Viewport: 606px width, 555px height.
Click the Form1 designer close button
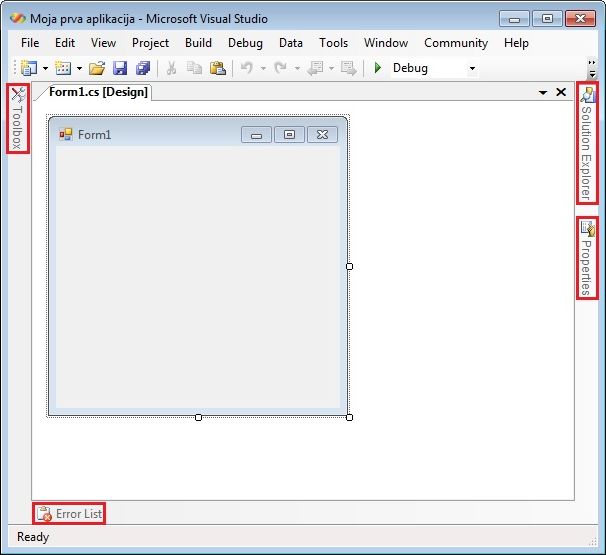click(322, 134)
